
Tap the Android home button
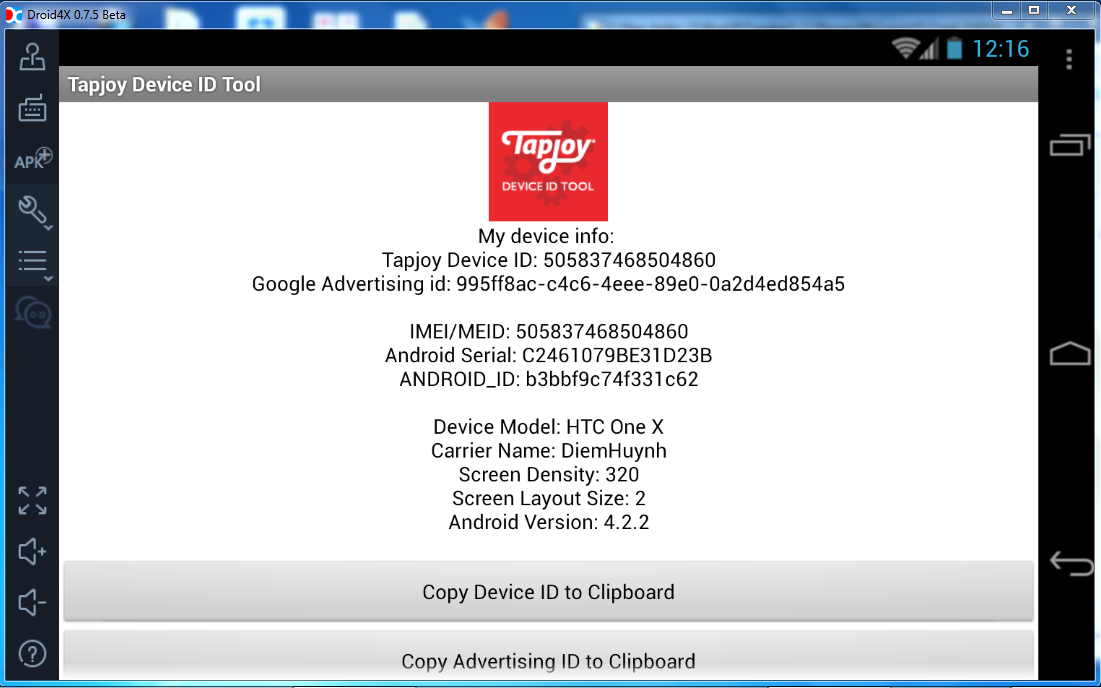click(1070, 354)
